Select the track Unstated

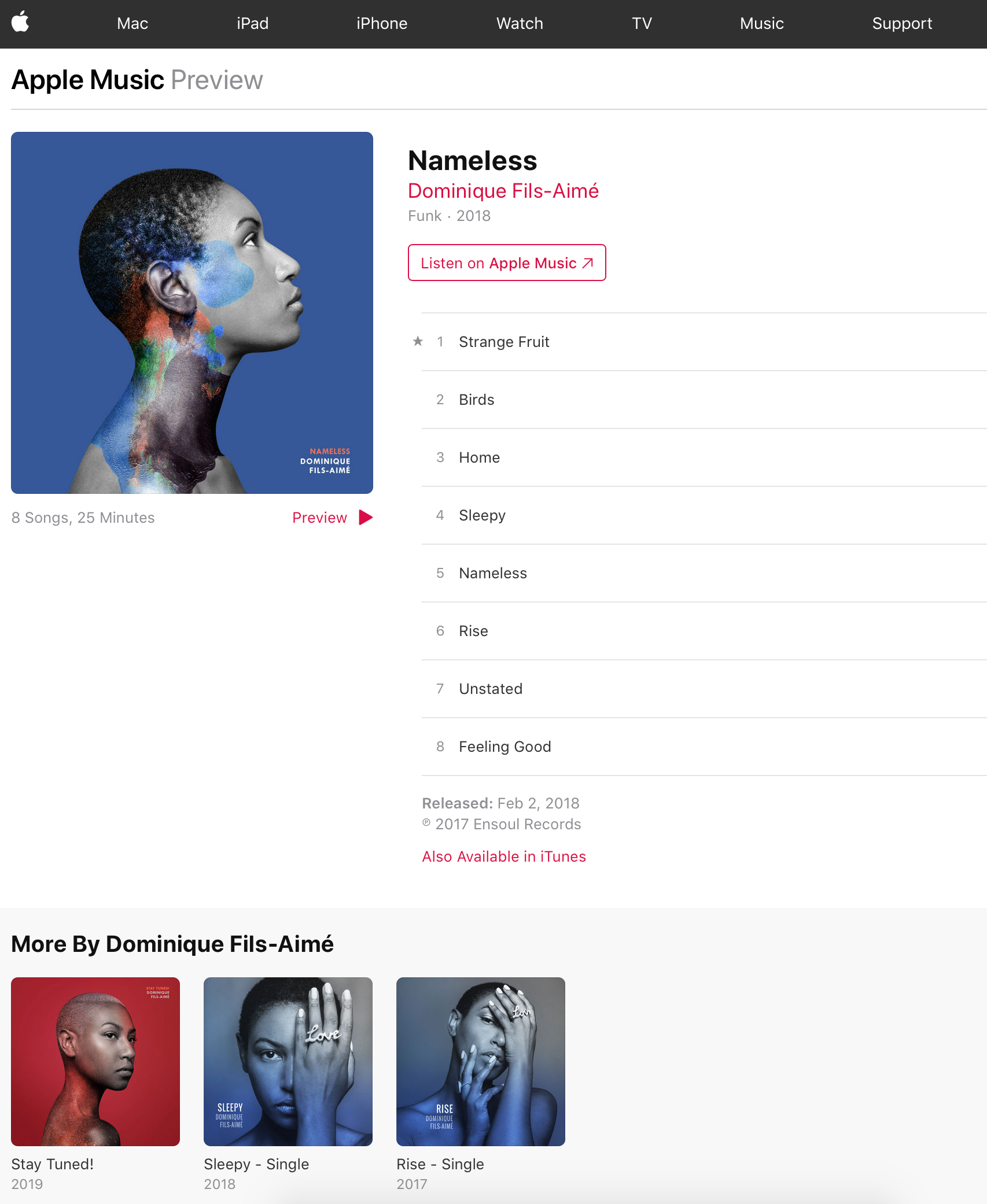704,689
